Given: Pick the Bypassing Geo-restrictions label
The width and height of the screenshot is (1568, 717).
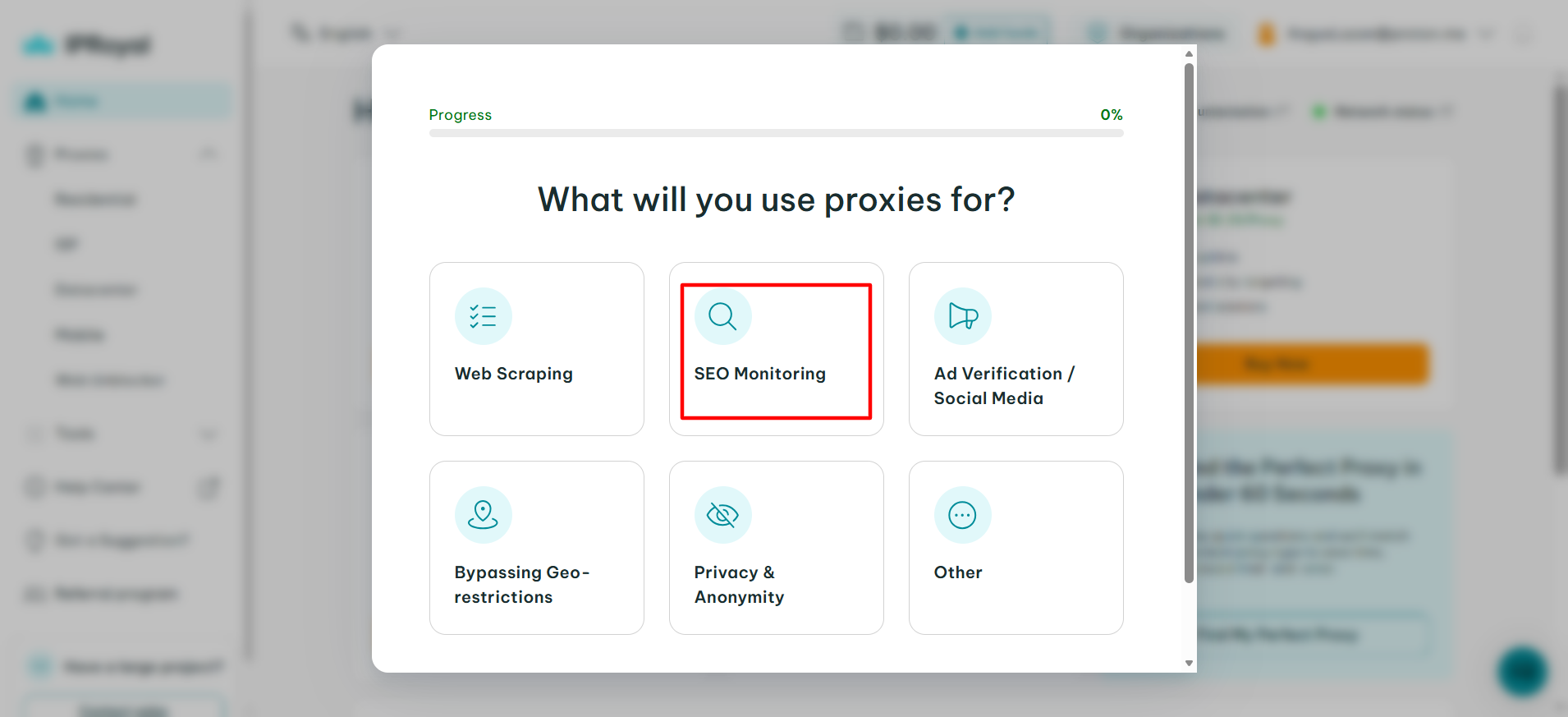Looking at the screenshot, I should 522,585.
